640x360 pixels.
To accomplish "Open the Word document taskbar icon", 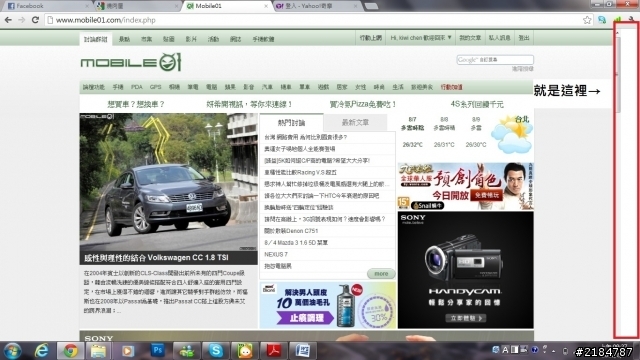I will click(x=302, y=351).
